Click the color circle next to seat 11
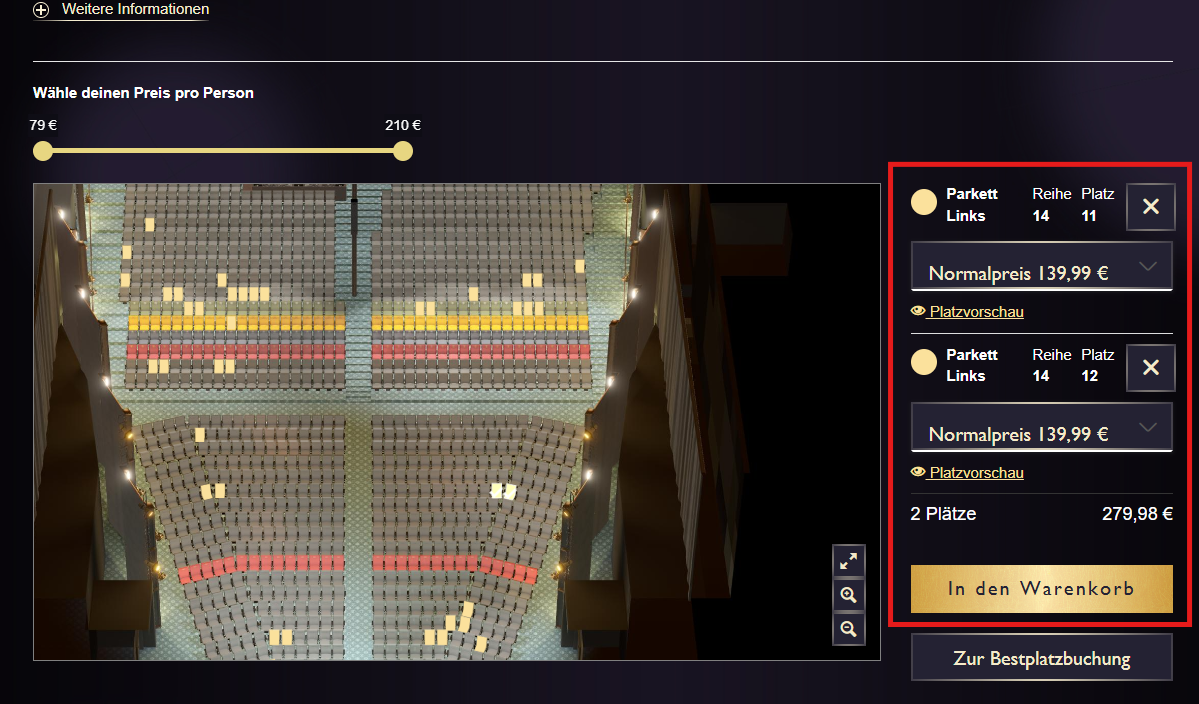 pyautogui.click(x=924, y=203)
